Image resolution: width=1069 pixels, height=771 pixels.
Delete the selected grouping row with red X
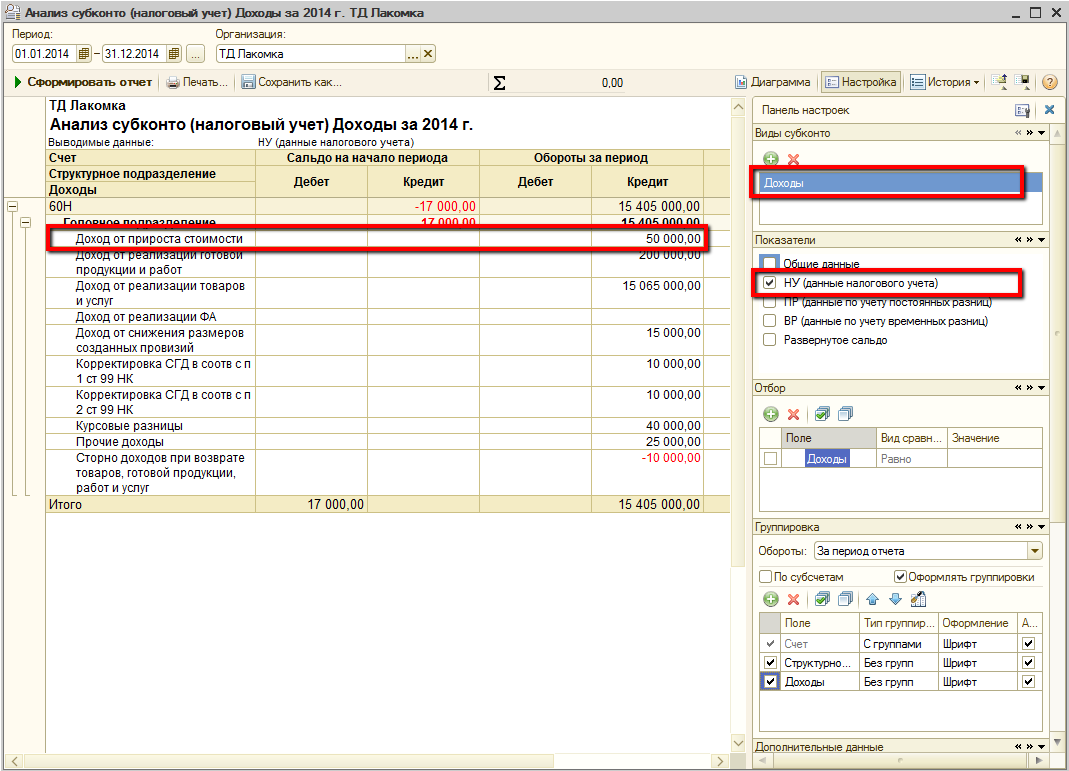tap(793, 599)
